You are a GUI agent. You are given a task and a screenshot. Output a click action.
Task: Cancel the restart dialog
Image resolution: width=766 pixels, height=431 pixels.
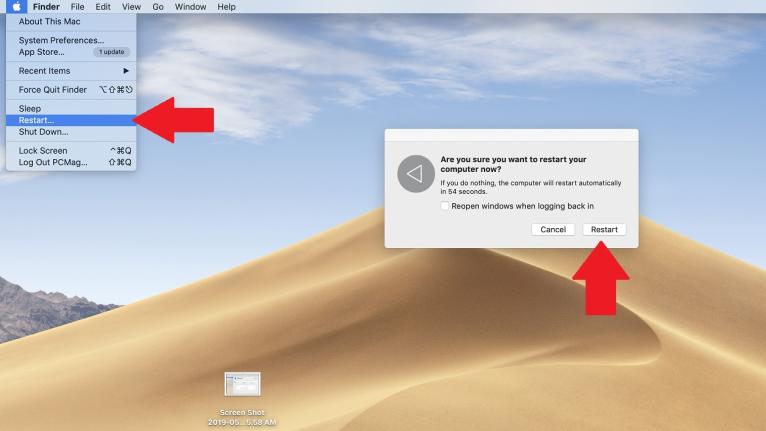pos(553,229)
